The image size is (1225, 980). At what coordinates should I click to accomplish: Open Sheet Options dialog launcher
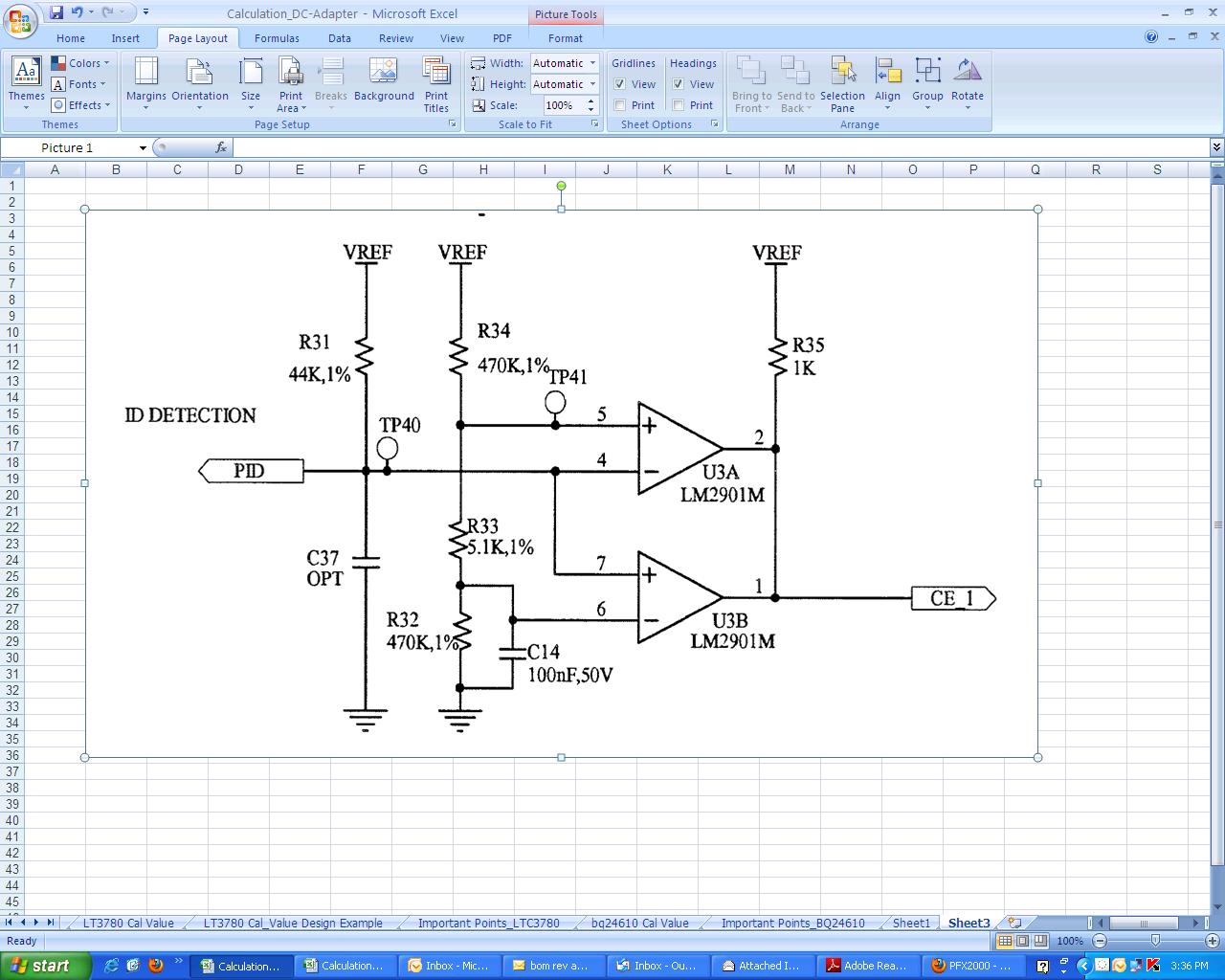click(x=714, y=124)
